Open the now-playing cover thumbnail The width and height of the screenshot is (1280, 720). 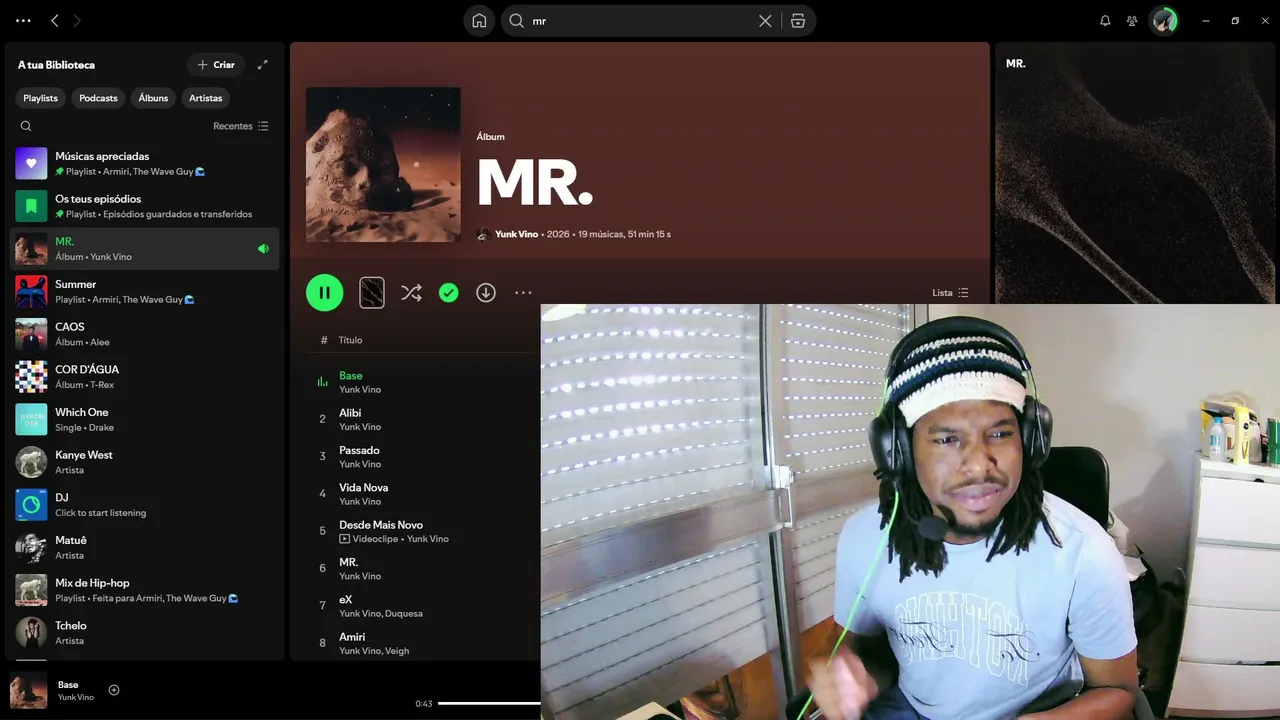[29, 691]
